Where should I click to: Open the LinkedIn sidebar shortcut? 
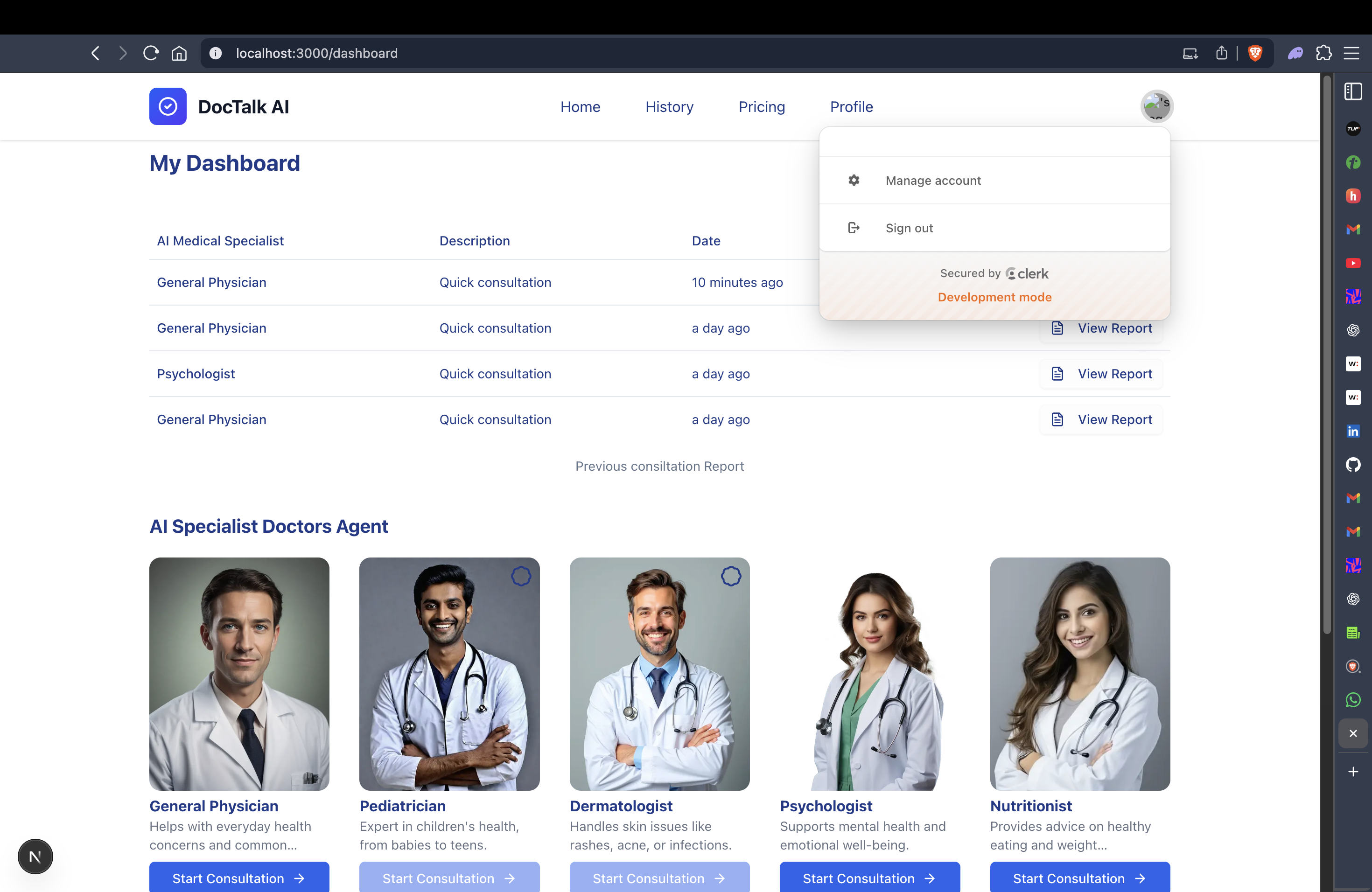1352,431
